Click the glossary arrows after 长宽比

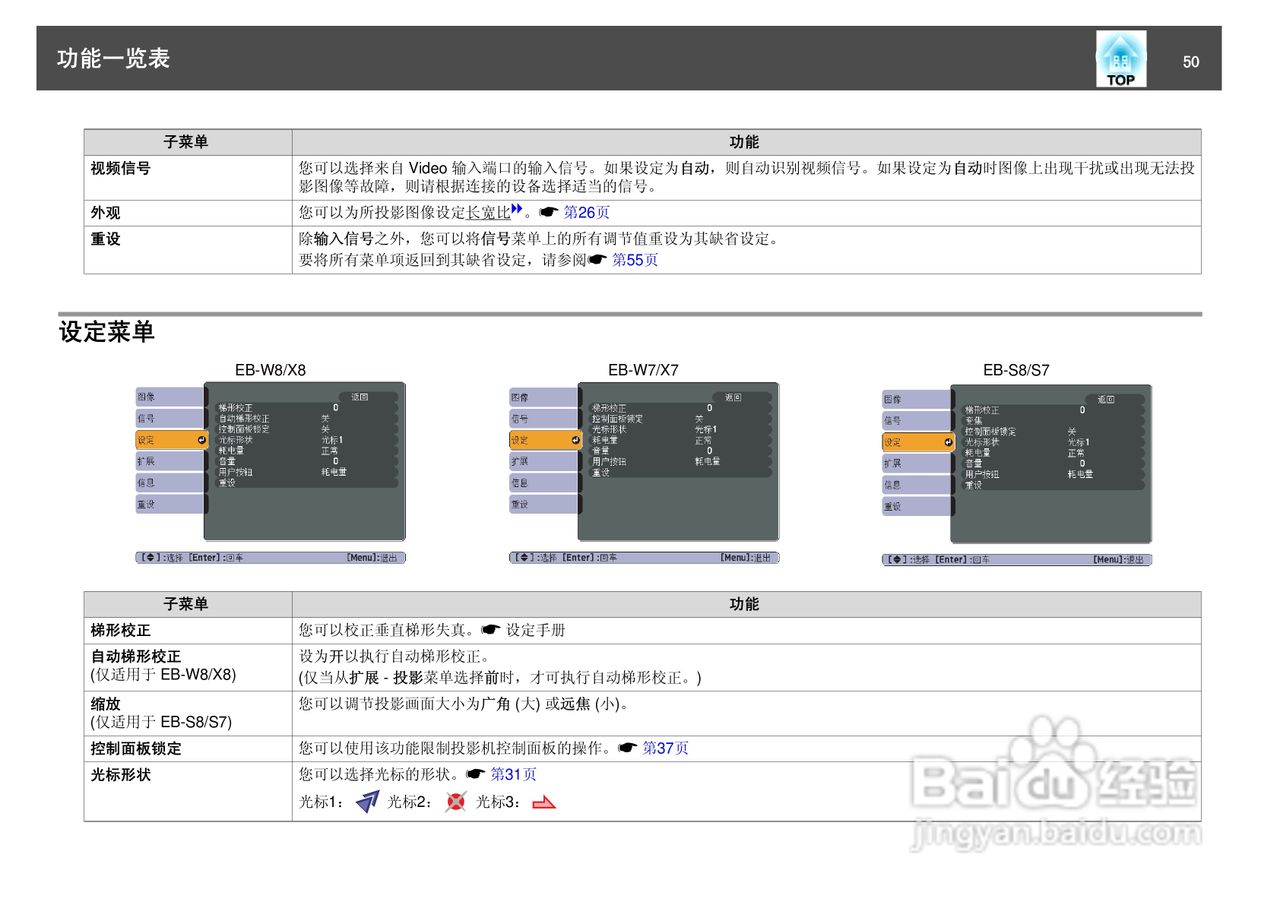click(x=517, y=209)
